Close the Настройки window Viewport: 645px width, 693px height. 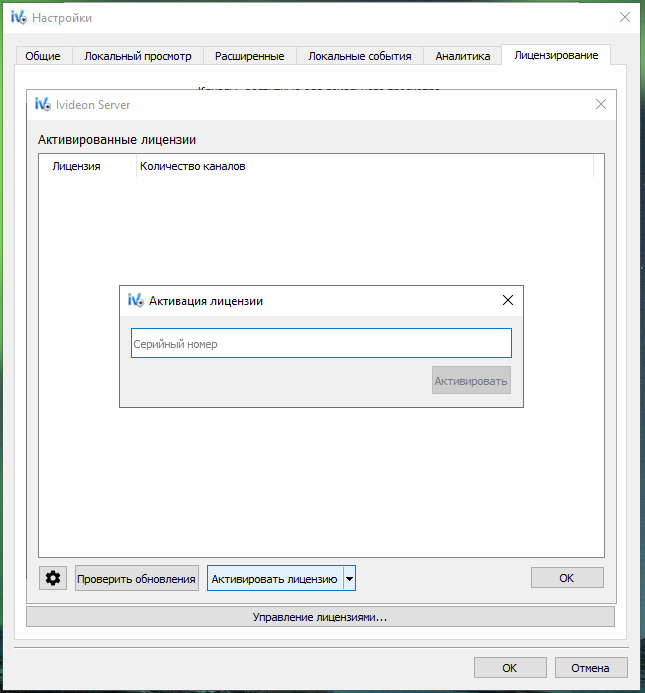click(625, 17)
